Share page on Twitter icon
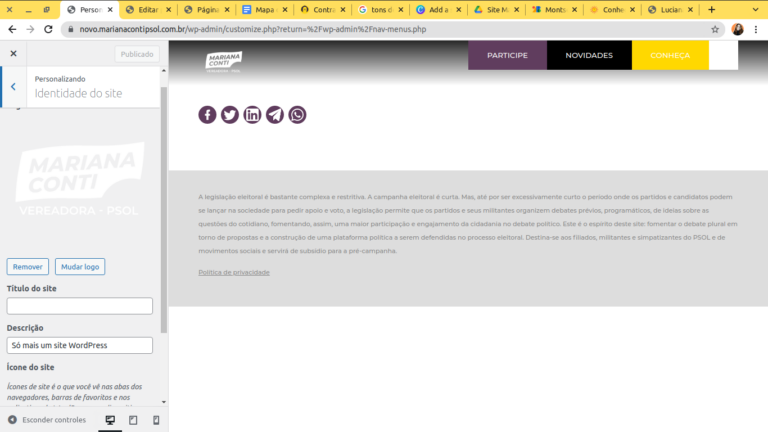768x432 pixels. [230, 115]
